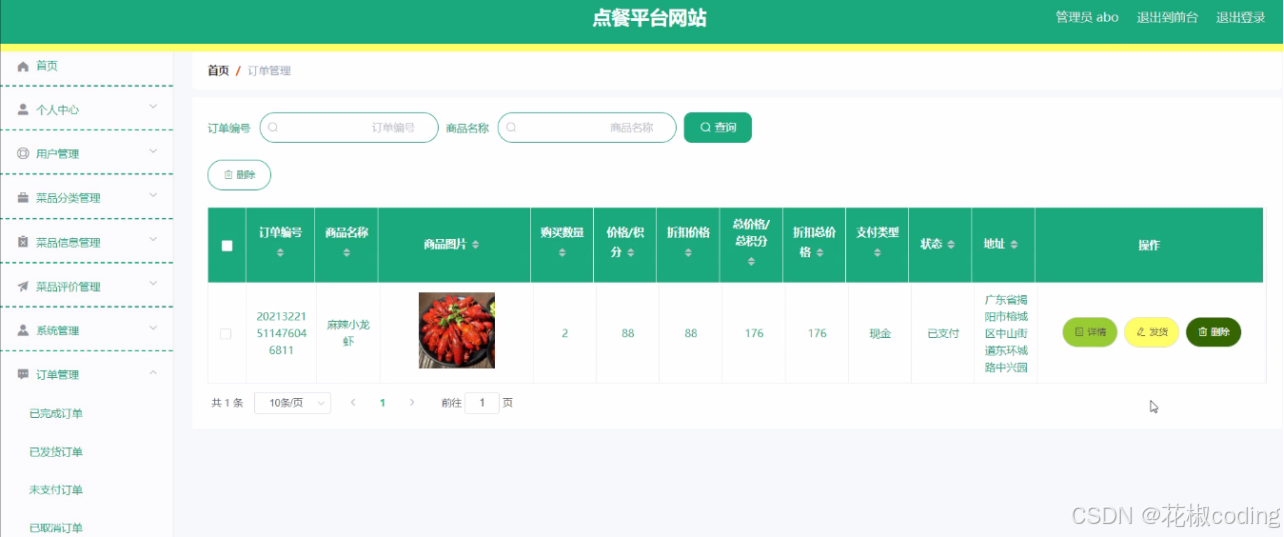The image size is (1284, 537).
Task: Expand the 系统管理 menu chevron
Action: tap(153, 328)
